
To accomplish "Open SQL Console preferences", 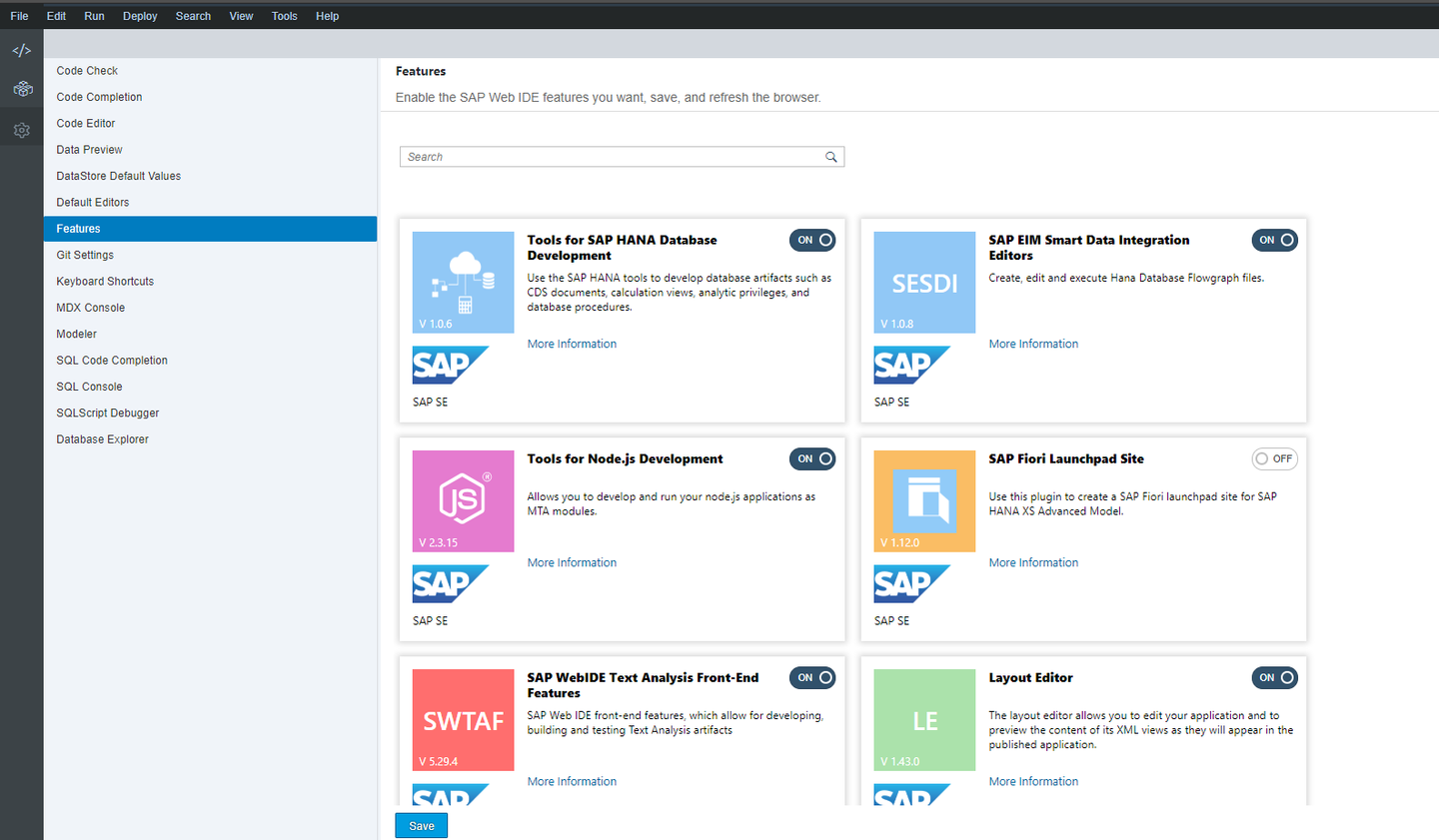I will click(210, 387).
